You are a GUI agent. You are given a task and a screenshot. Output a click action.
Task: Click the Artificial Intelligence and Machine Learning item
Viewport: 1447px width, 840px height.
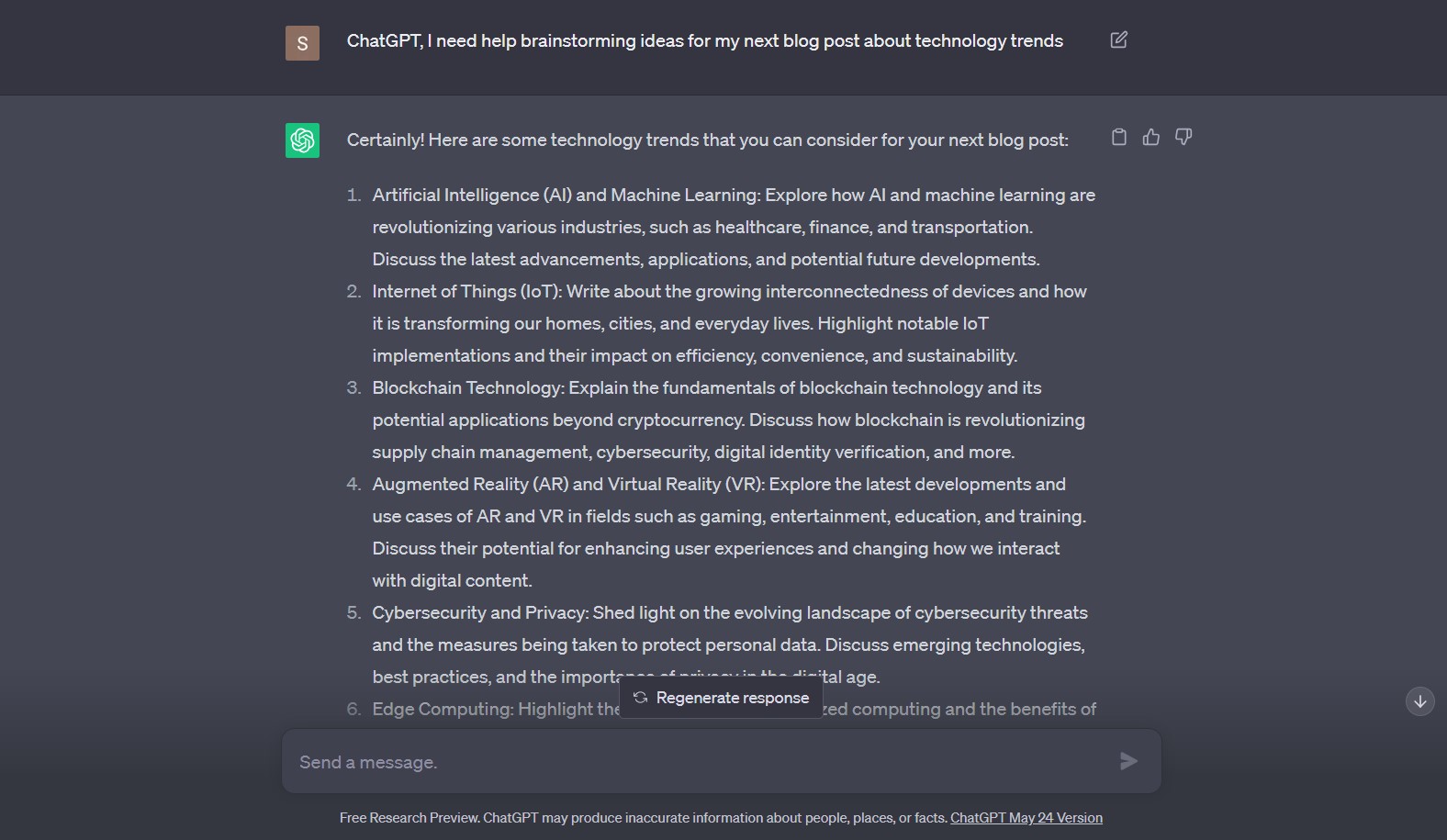pos(733,227)
